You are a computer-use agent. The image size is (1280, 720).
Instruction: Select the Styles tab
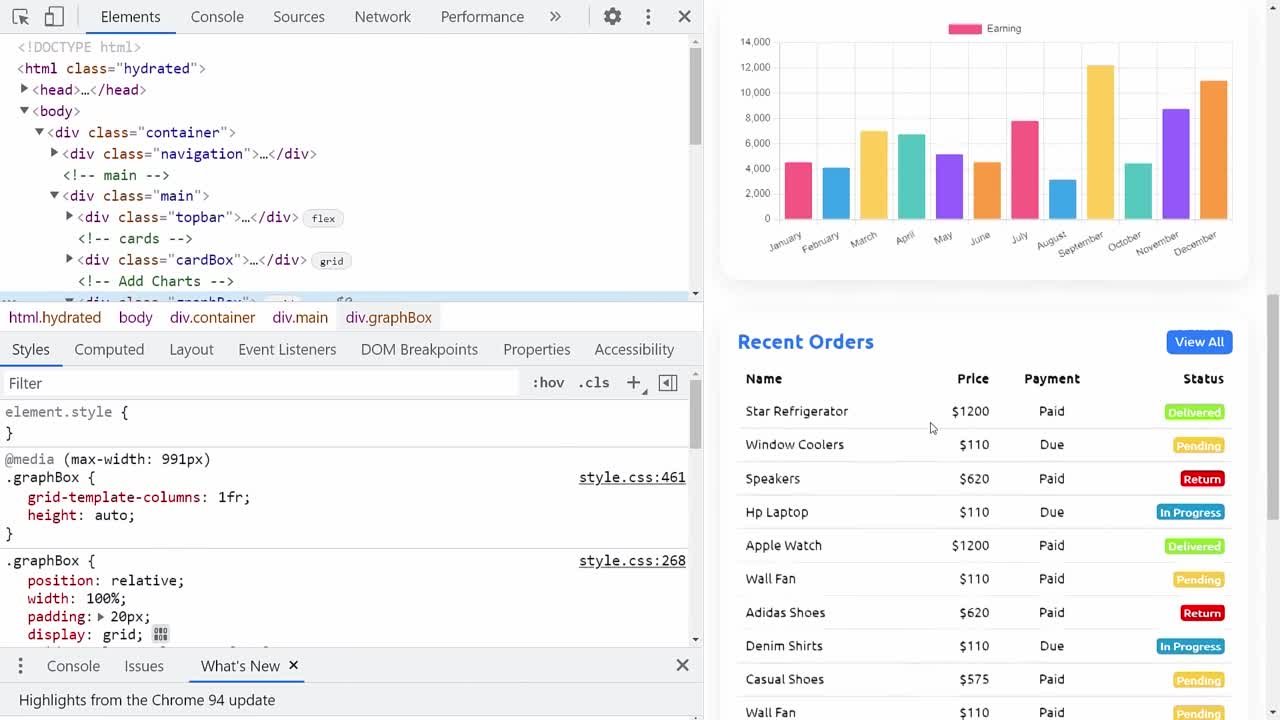tap(30, 349)
